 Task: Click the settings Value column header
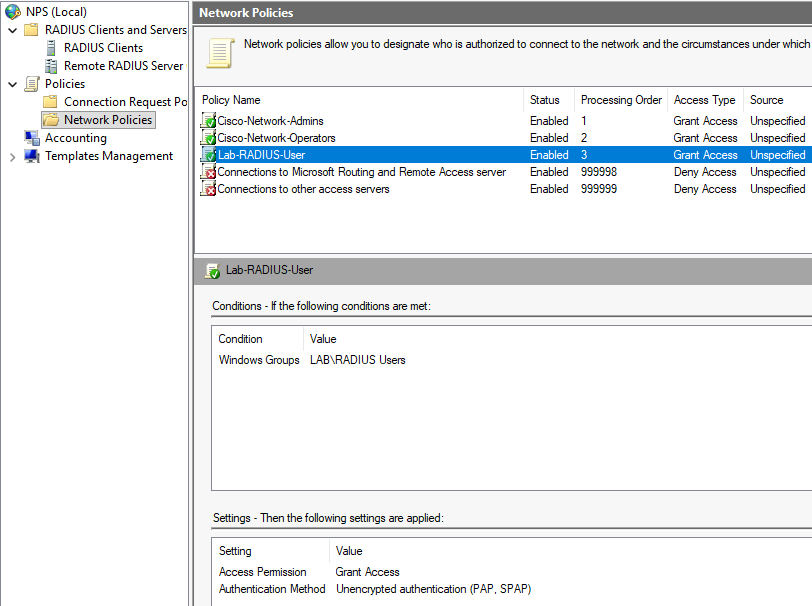click(349, 551)
